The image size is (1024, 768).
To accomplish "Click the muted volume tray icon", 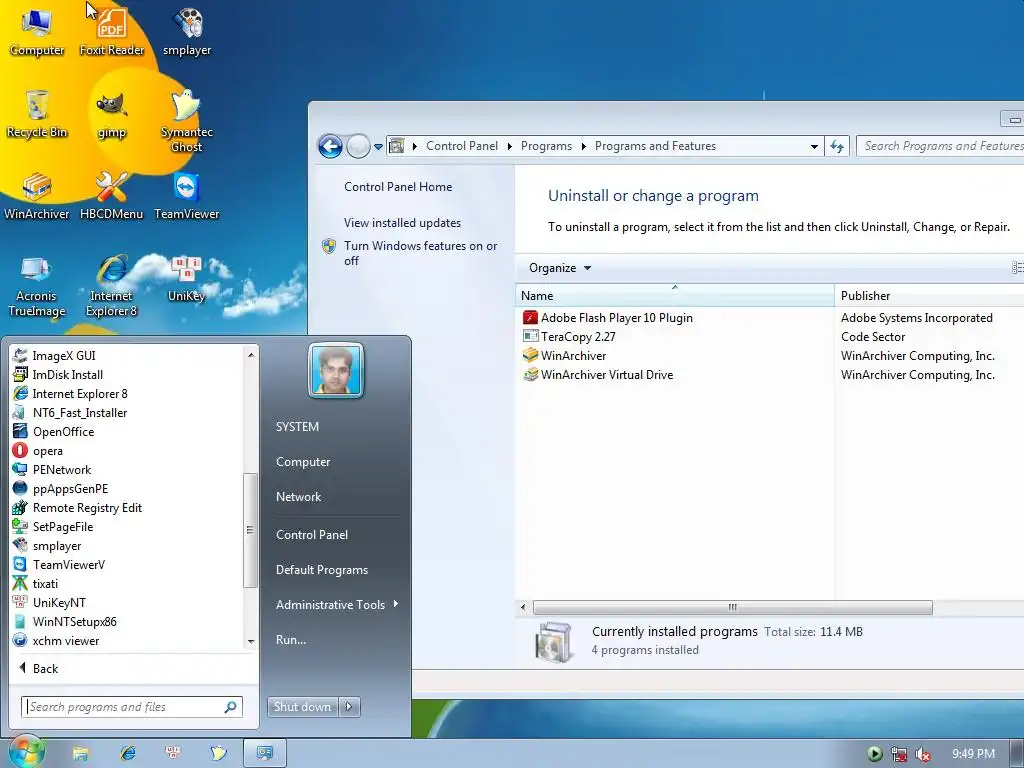I will (x=922, y=754).
